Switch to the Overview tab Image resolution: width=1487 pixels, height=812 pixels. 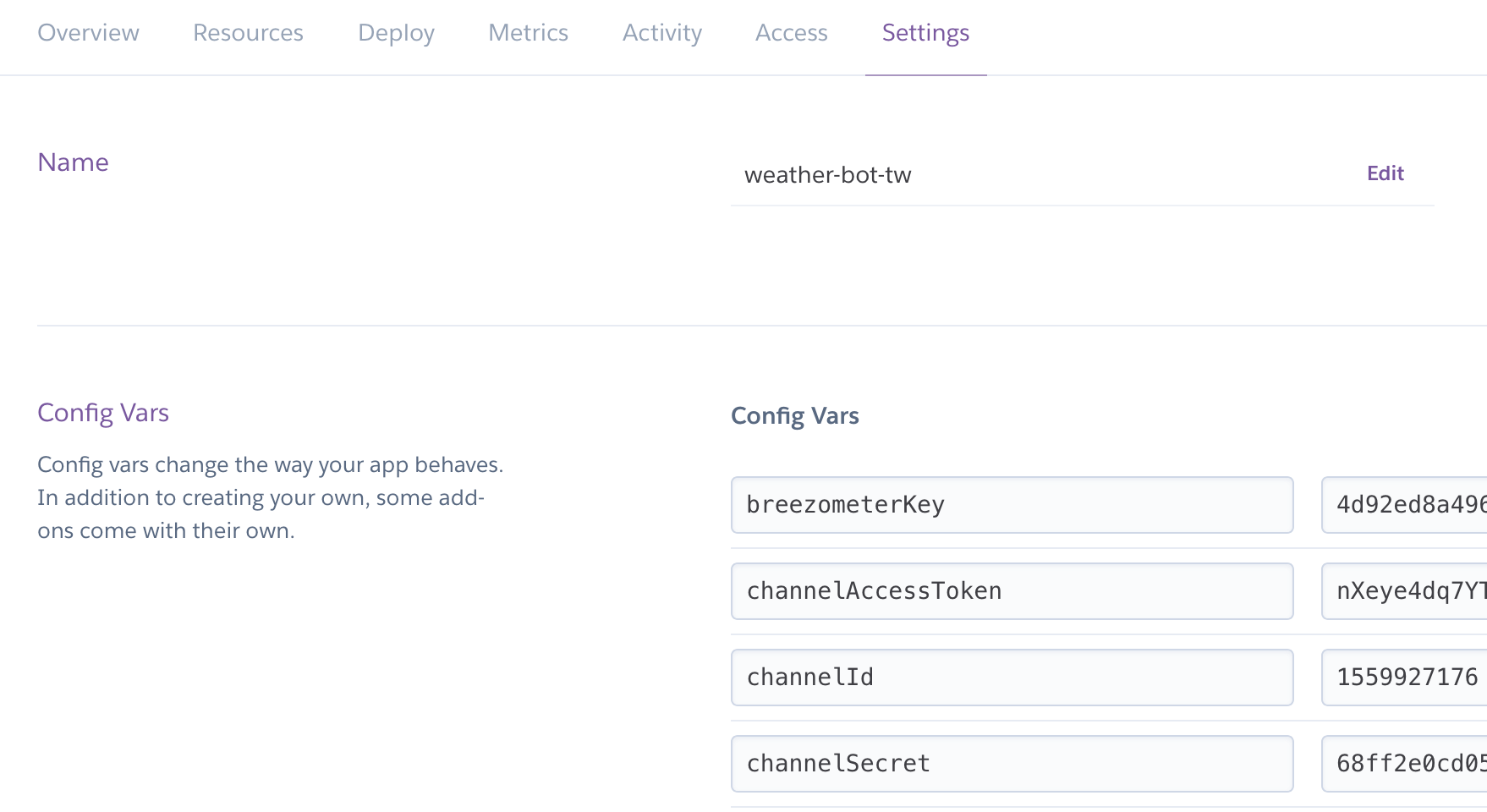tap(88, 33)
